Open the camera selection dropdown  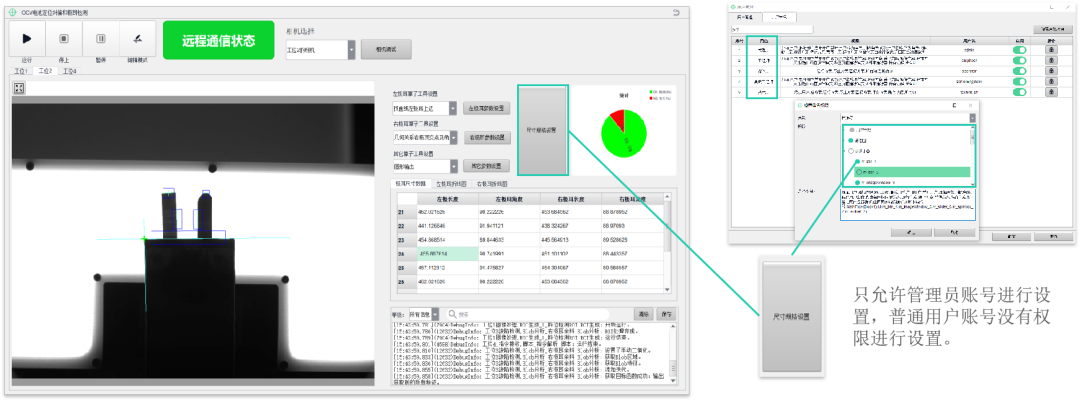tap(351, 49)
